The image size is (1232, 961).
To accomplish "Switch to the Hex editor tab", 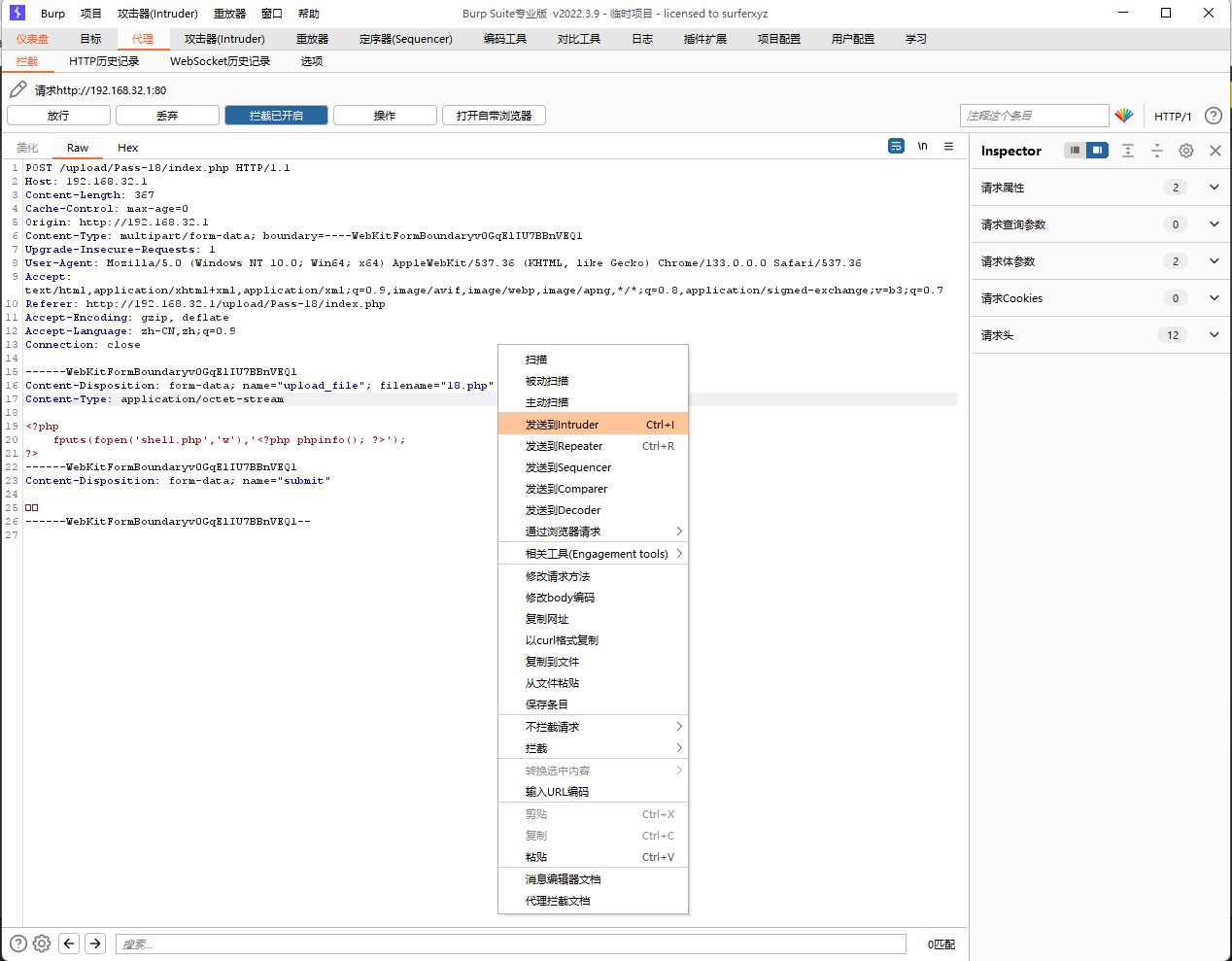I will coord(128,148).
